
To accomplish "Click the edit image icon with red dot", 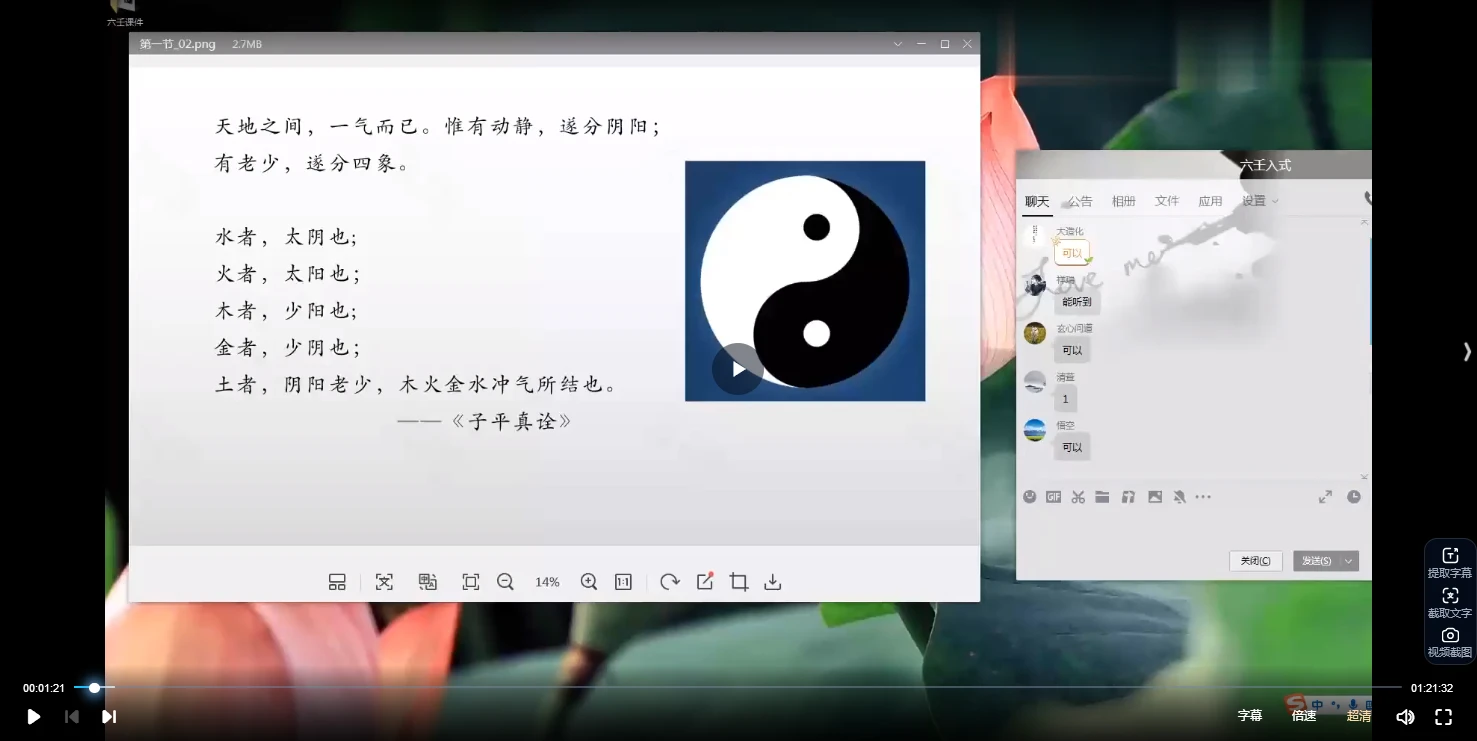I will [x=705, y=581].
